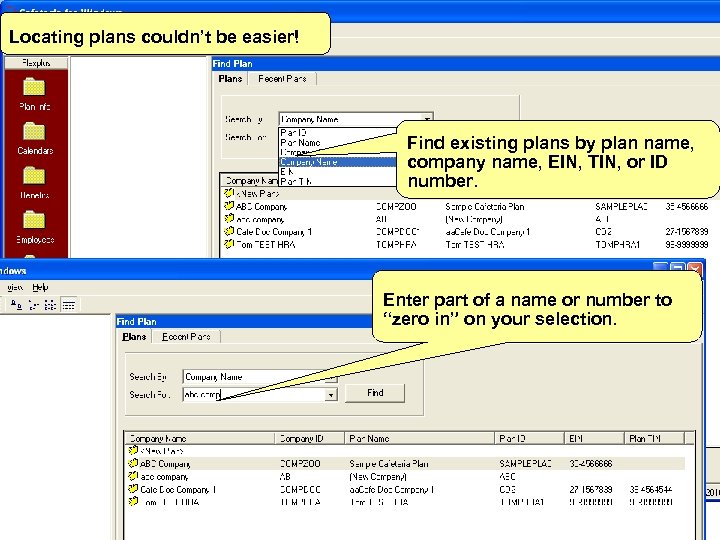Switch to Details view in the front window toolbar

68,304
